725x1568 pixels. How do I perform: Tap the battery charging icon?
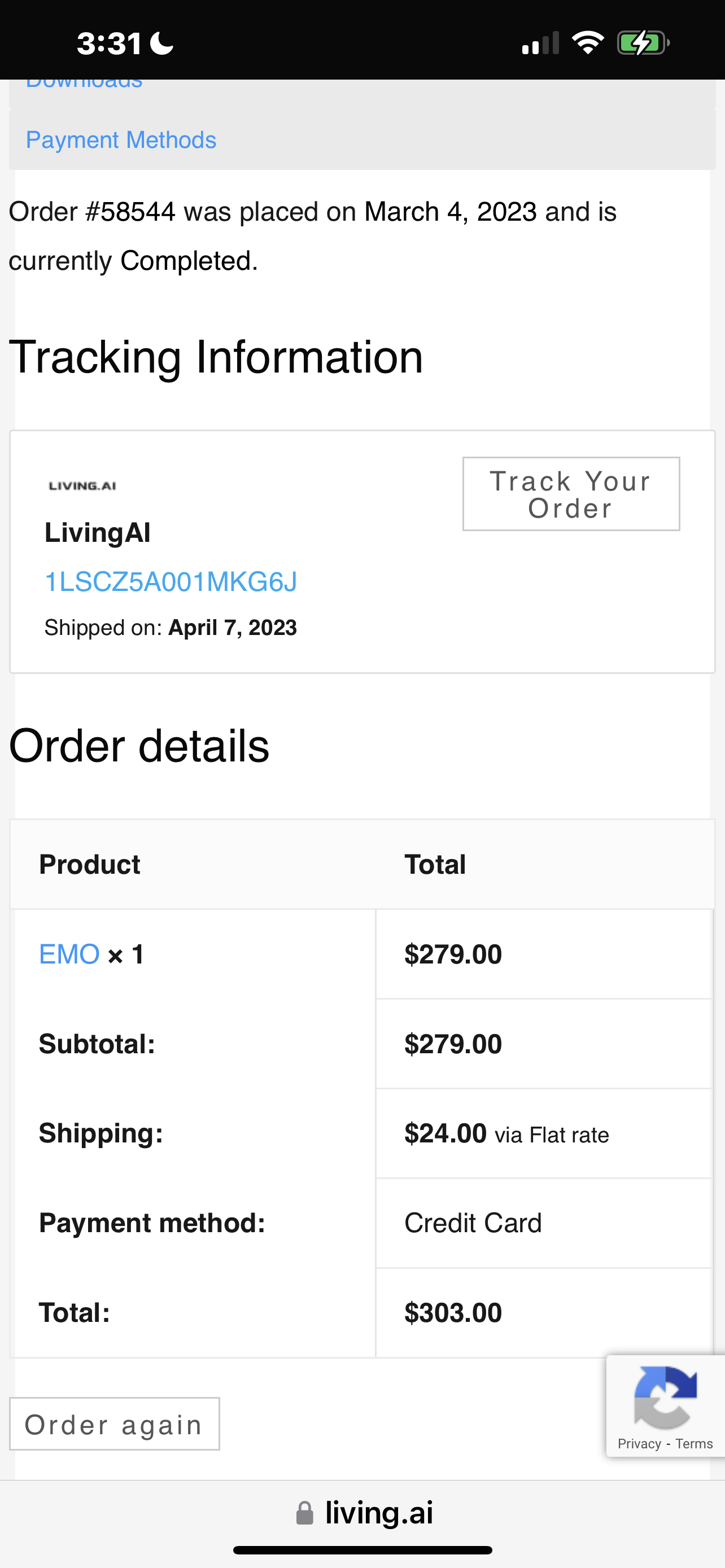pos(644,43)
